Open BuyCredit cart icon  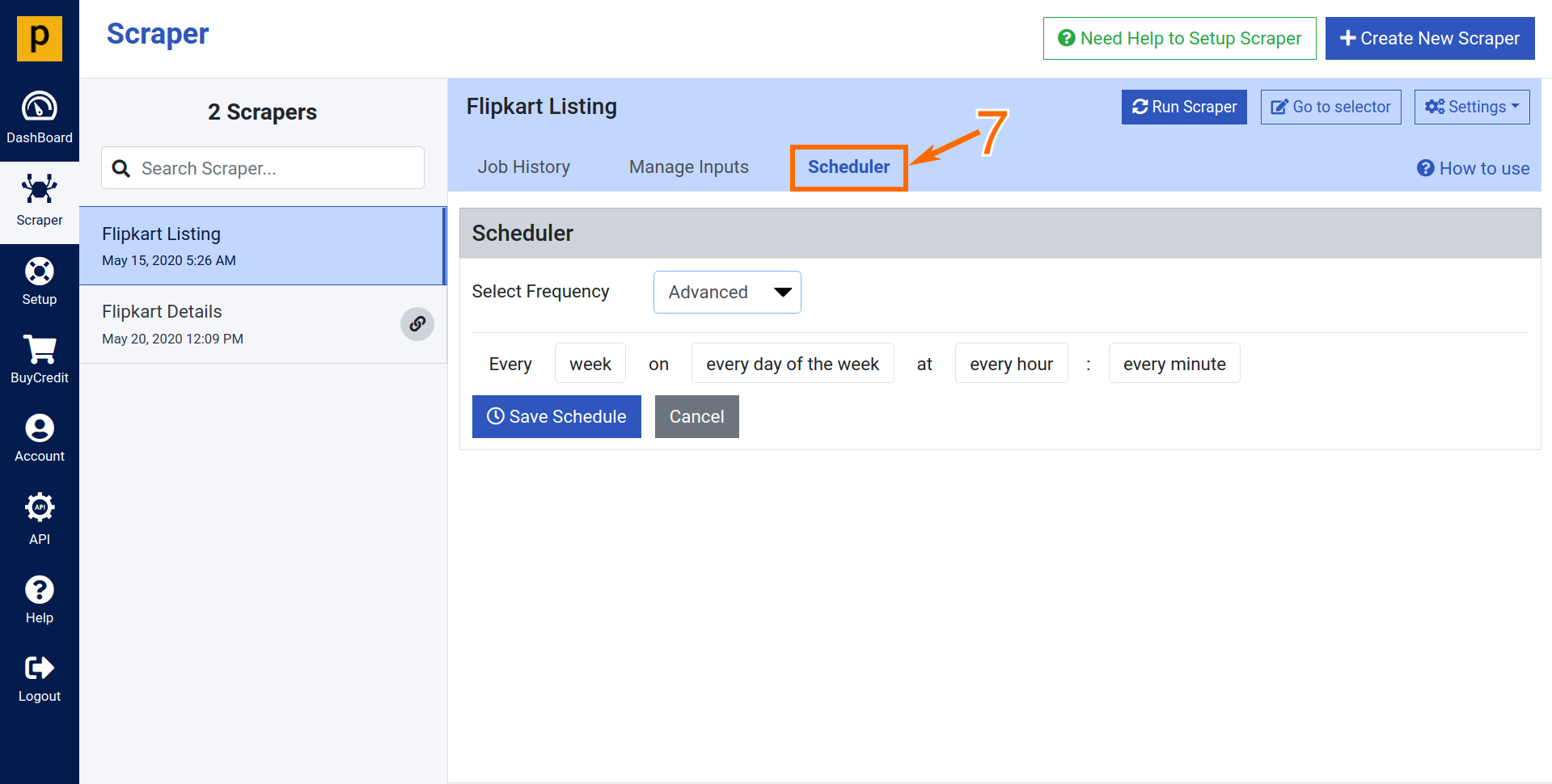tap(39, 350)
